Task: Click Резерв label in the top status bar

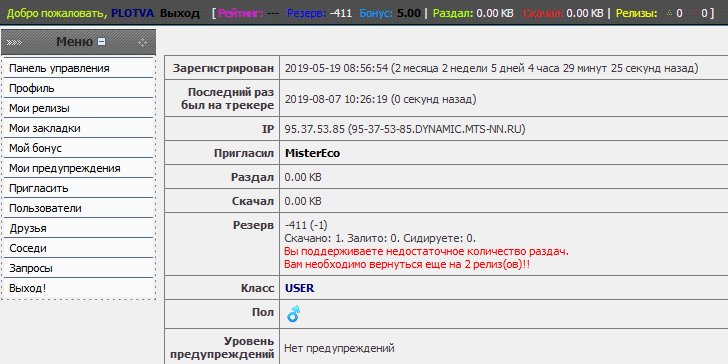Action: click(x=306, y=13)
